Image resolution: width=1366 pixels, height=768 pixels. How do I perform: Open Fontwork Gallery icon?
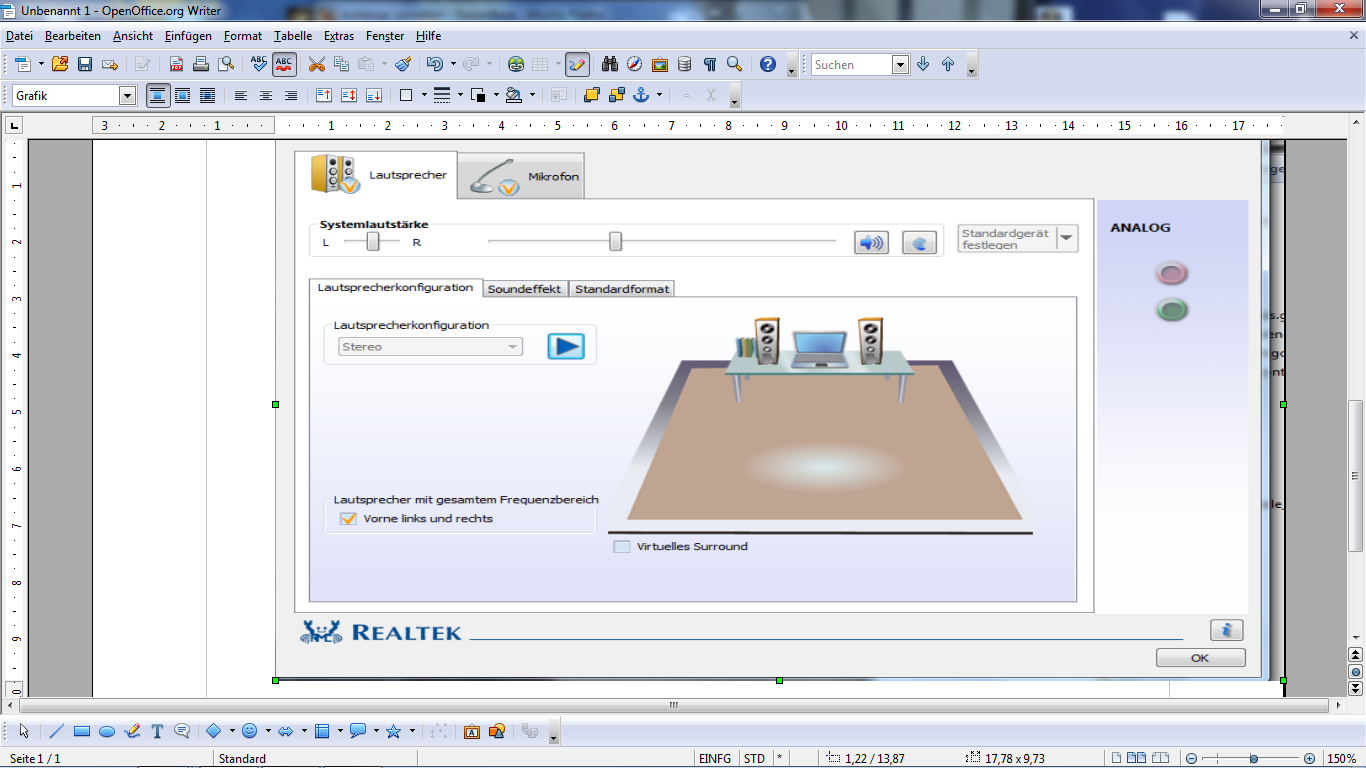472,731
